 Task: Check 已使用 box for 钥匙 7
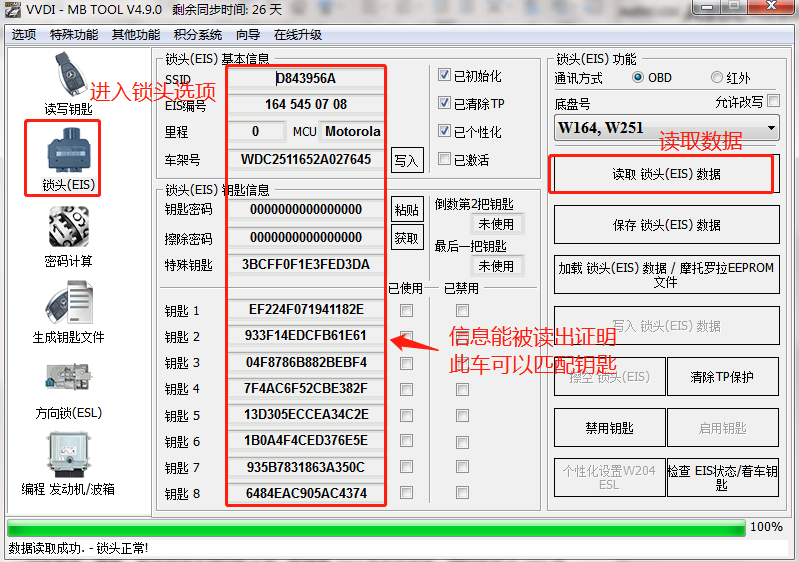(406, 467)
